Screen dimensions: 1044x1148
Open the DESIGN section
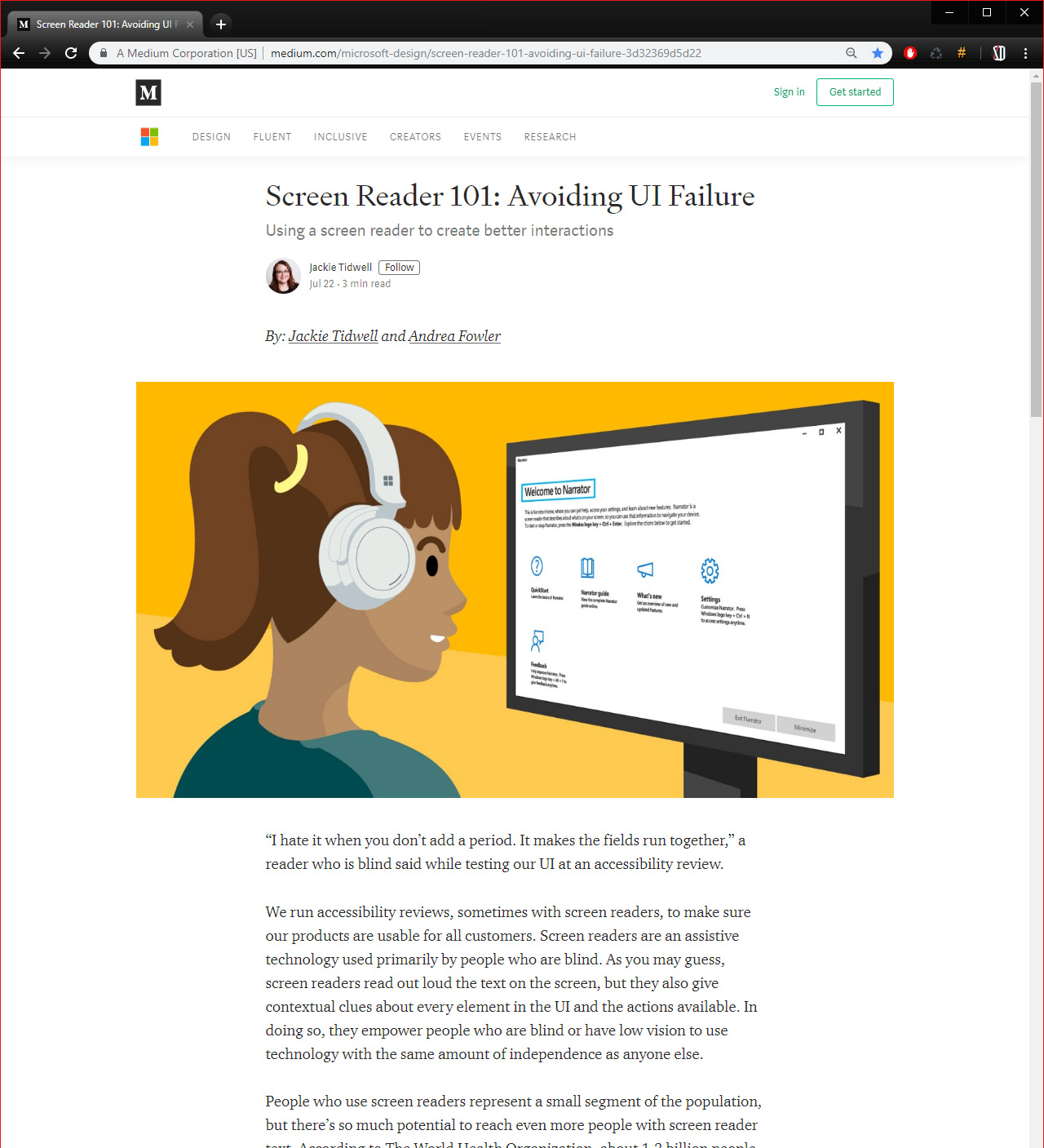click(x=211, y=137)
